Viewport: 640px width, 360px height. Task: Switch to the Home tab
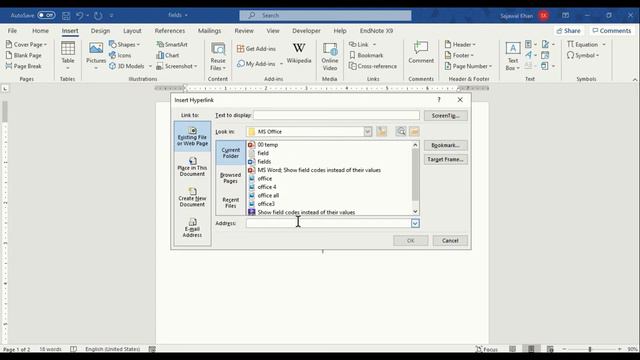click(40, 31)
